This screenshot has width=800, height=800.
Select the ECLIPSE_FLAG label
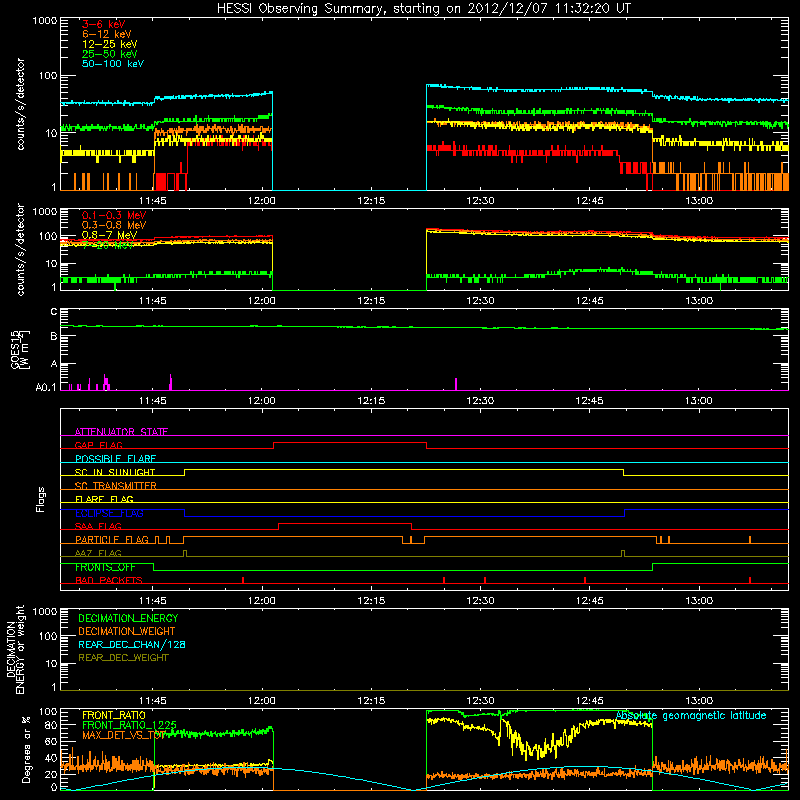(109, 513)
